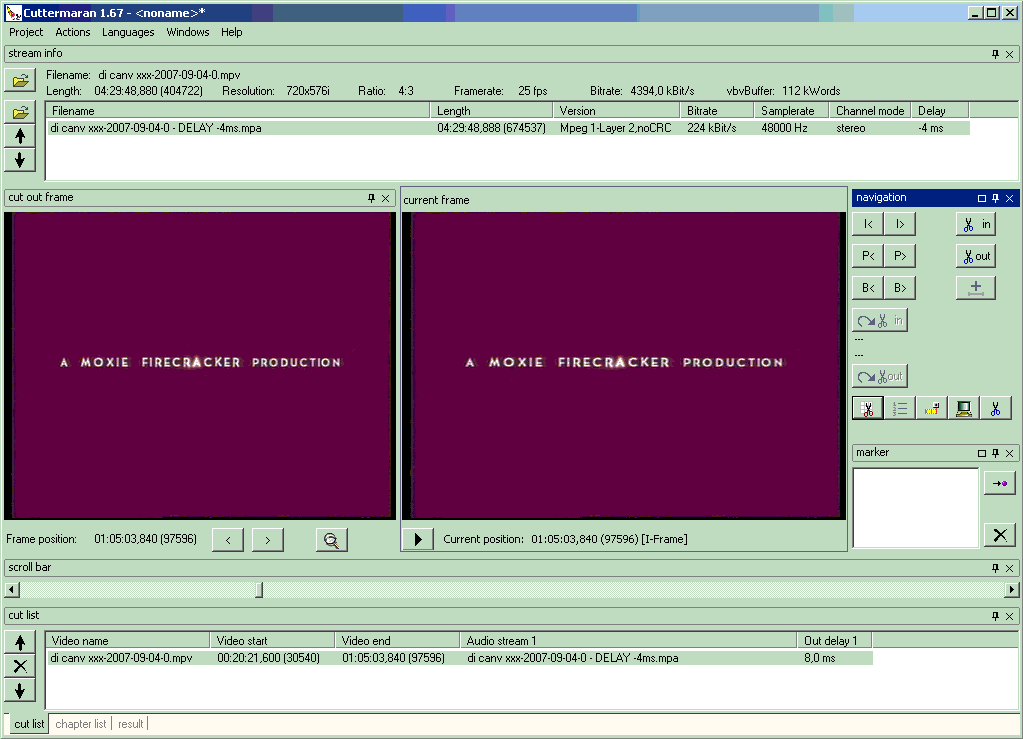Click the go-to cut in arrow button
The height and width of the screenshot is (739, 1023).
tap(880, 320)
